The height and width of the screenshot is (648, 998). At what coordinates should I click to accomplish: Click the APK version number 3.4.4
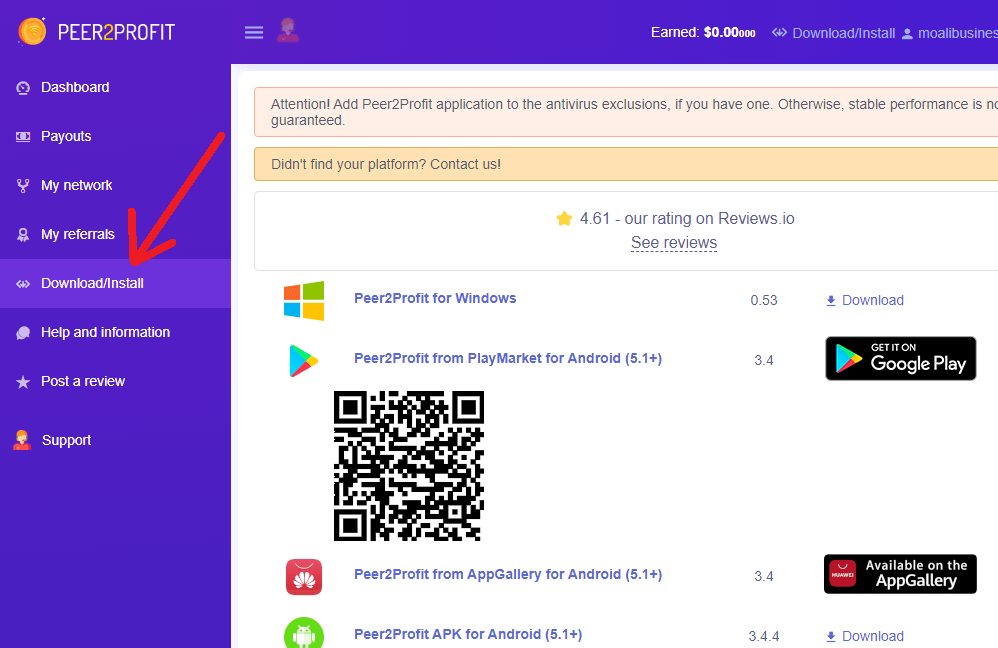pyautogui.click(x=764, y=637)
